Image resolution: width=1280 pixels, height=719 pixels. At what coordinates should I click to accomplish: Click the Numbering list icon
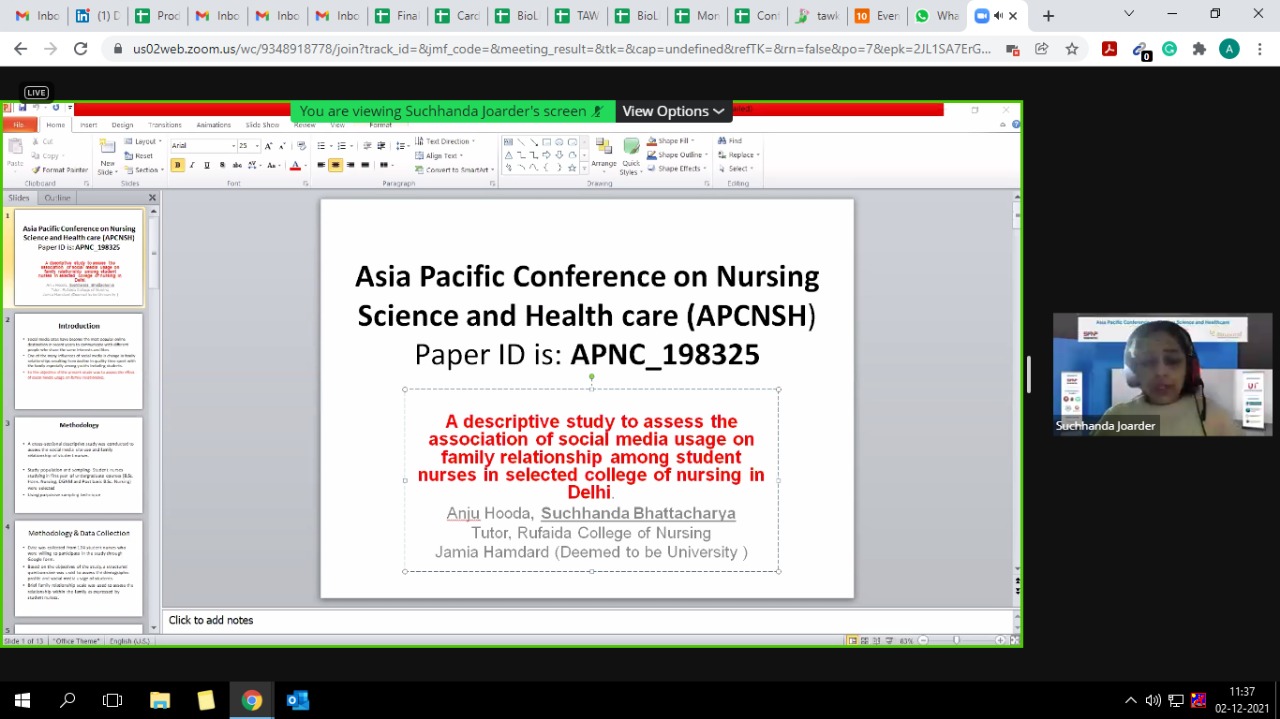(x=341, y=146)
